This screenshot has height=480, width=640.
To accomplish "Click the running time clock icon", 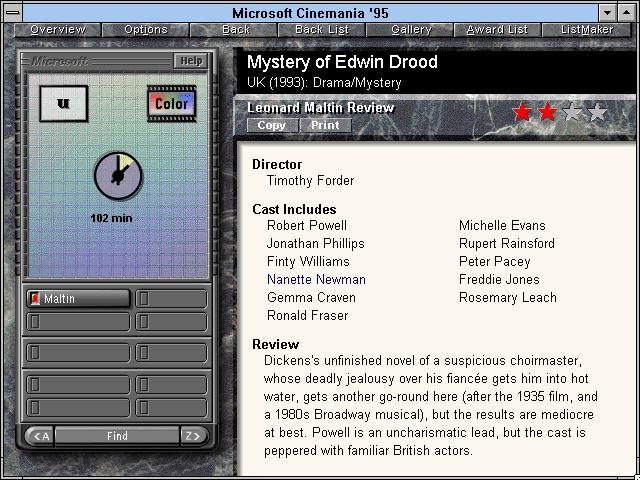I will pyautogui.click(x=118, y=176).
